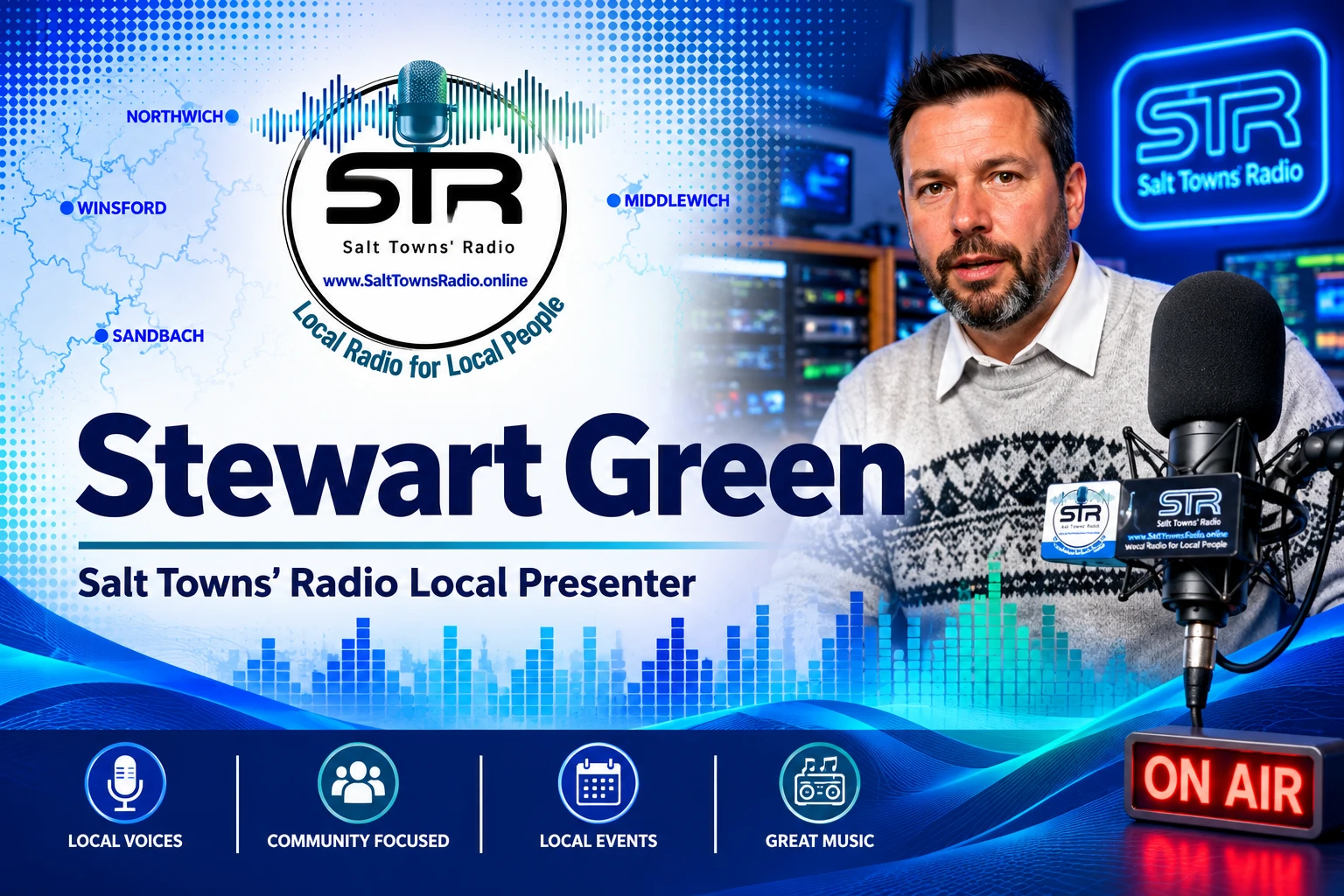Click the COMMUNITY FOCUSED caption
The image size is (1344, 896).
[358, 841]
